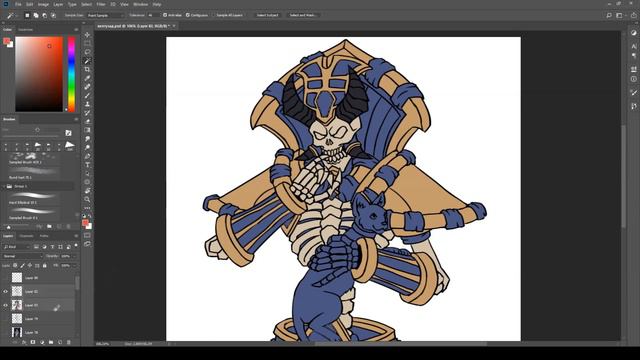Select the Clone Stamp tool
The height and width of the screenshot is (360, 640).
[87, 104]
